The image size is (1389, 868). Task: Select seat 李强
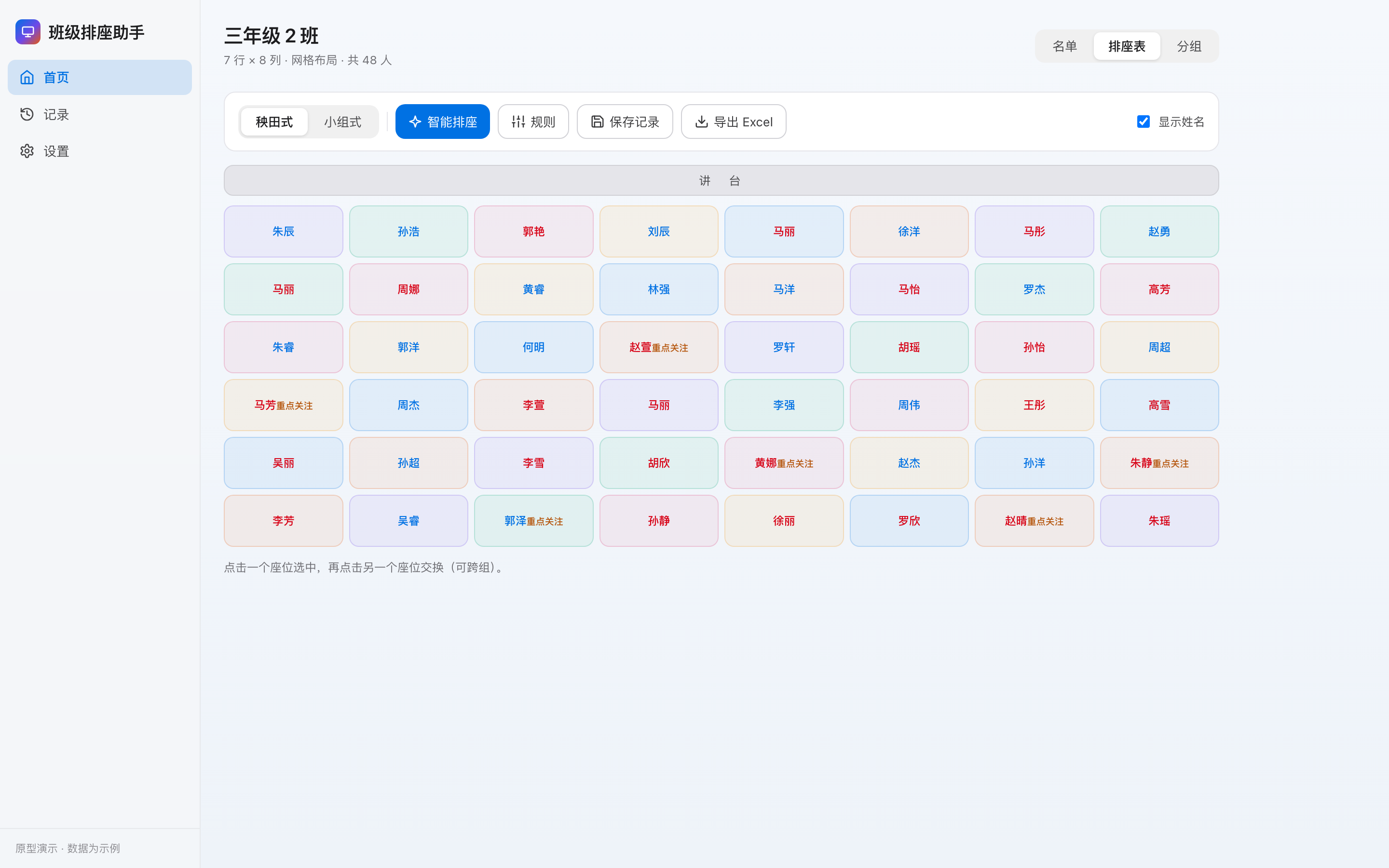[x=784, y=405]
